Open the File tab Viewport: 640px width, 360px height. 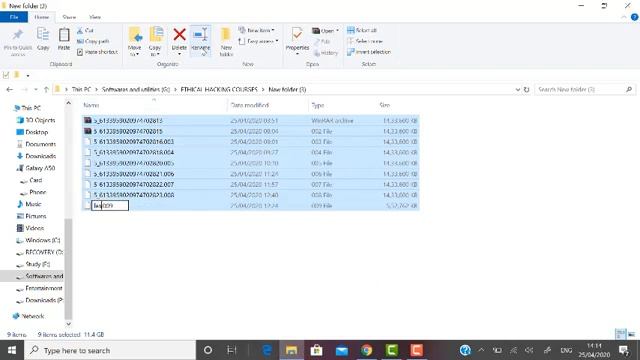[14, 17]
